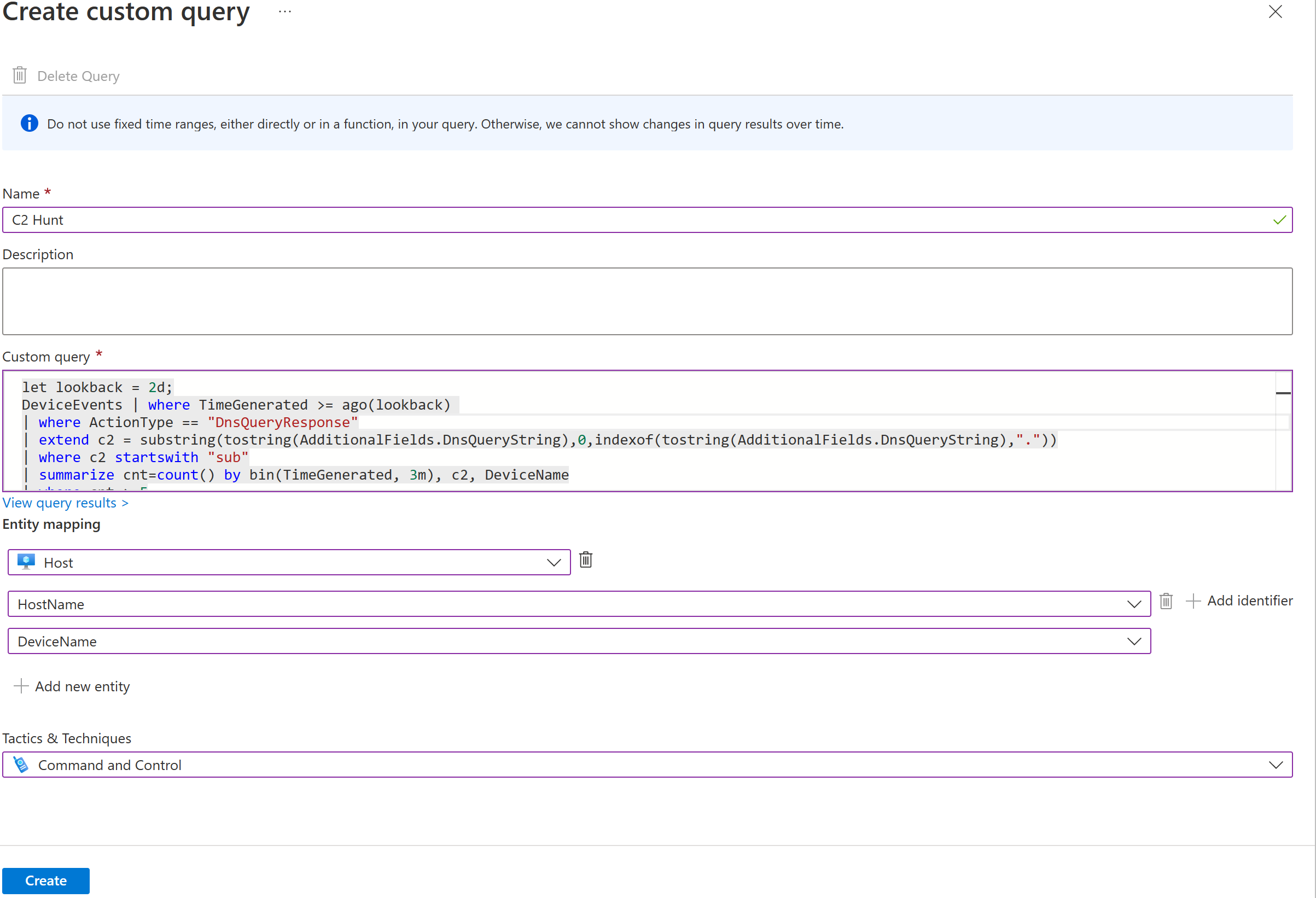The height and width of the screenshot is (898, 1316).
Task: Open the ellipsis menu beside the title
Action: (x=285, y=11)
